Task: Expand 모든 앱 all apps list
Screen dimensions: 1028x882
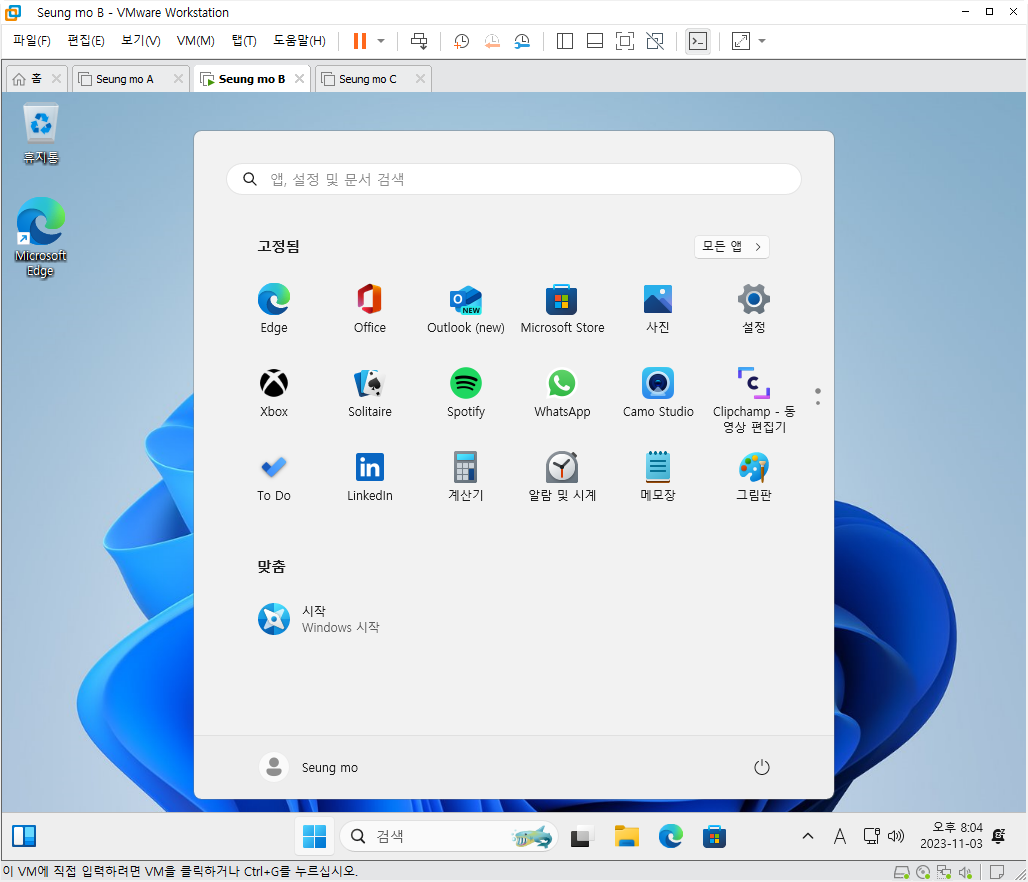Action: pyautogui.click(x=732, y=247)
